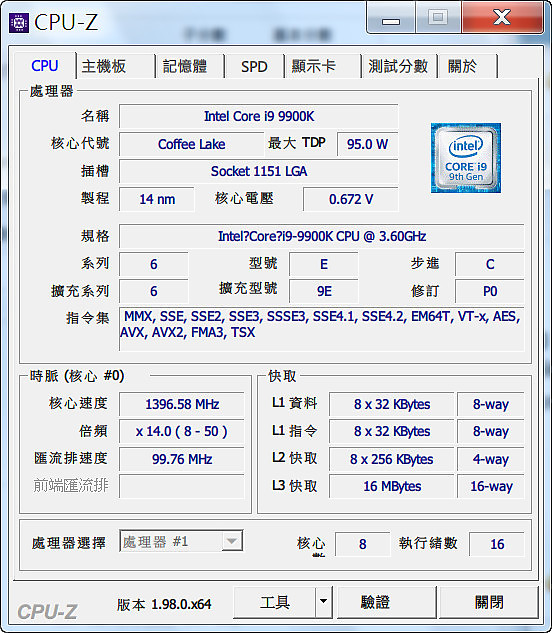This screenshot has width=552, height=633.
Task: Open the SPD tab
Action: point(254,66)
